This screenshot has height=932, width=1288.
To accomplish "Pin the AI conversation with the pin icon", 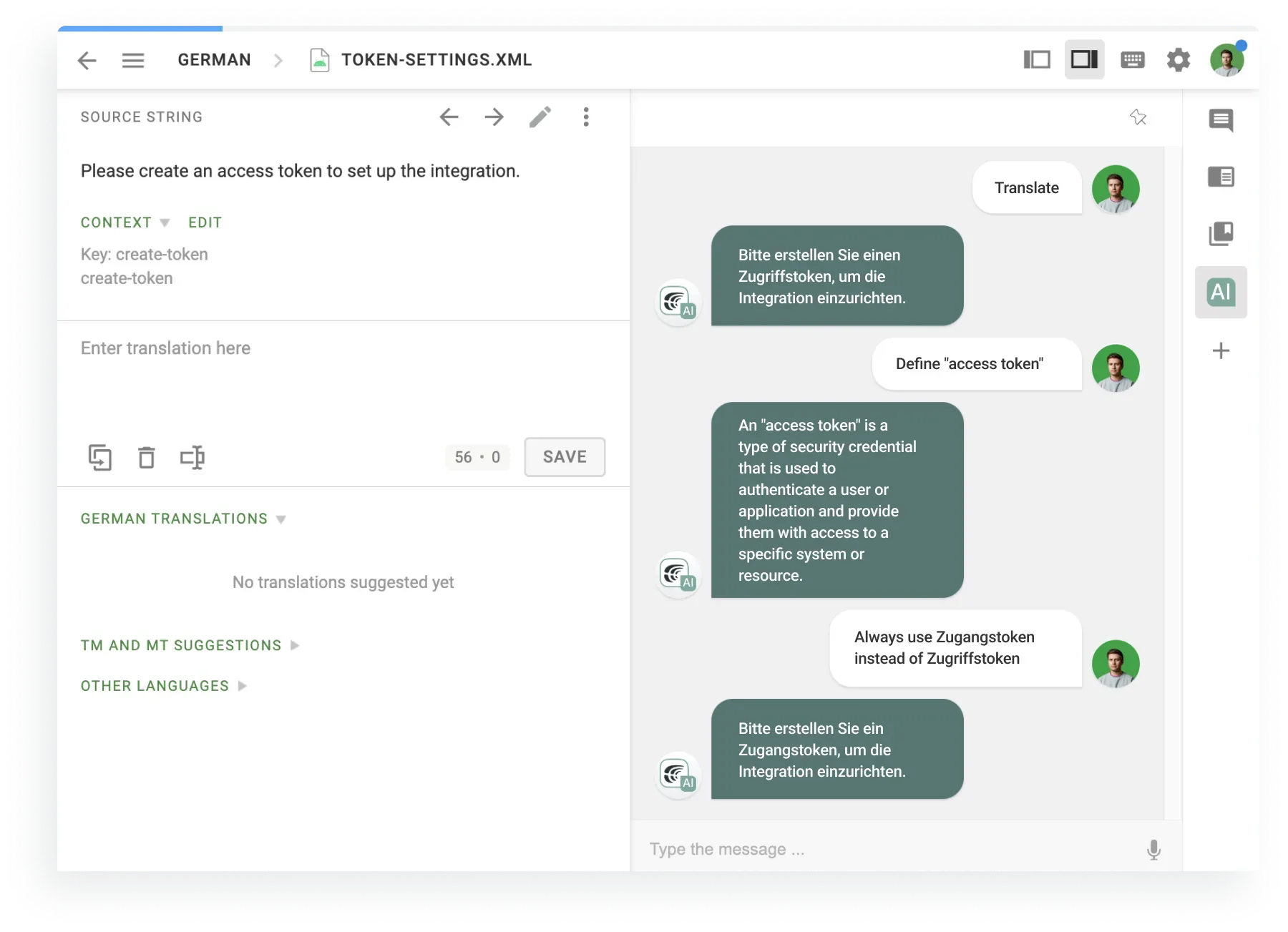I will (1138, 117).
